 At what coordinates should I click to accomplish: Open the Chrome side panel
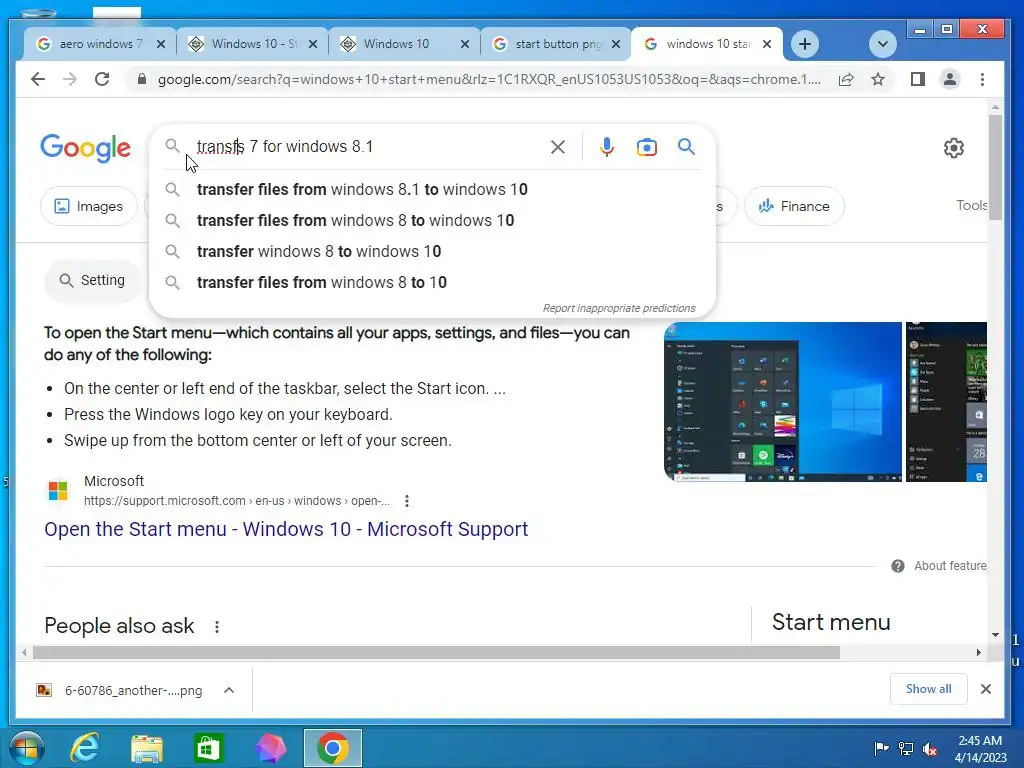918,80
